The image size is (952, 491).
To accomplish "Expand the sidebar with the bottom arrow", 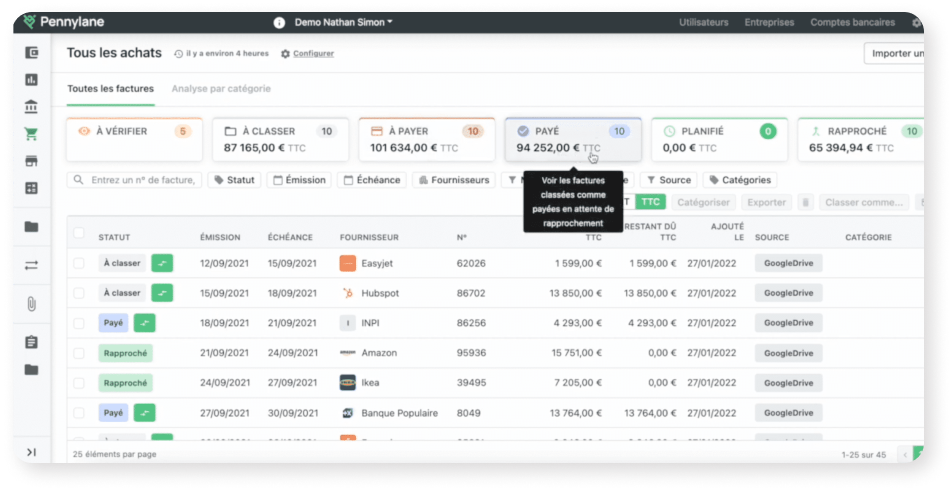I will point(31,452).
